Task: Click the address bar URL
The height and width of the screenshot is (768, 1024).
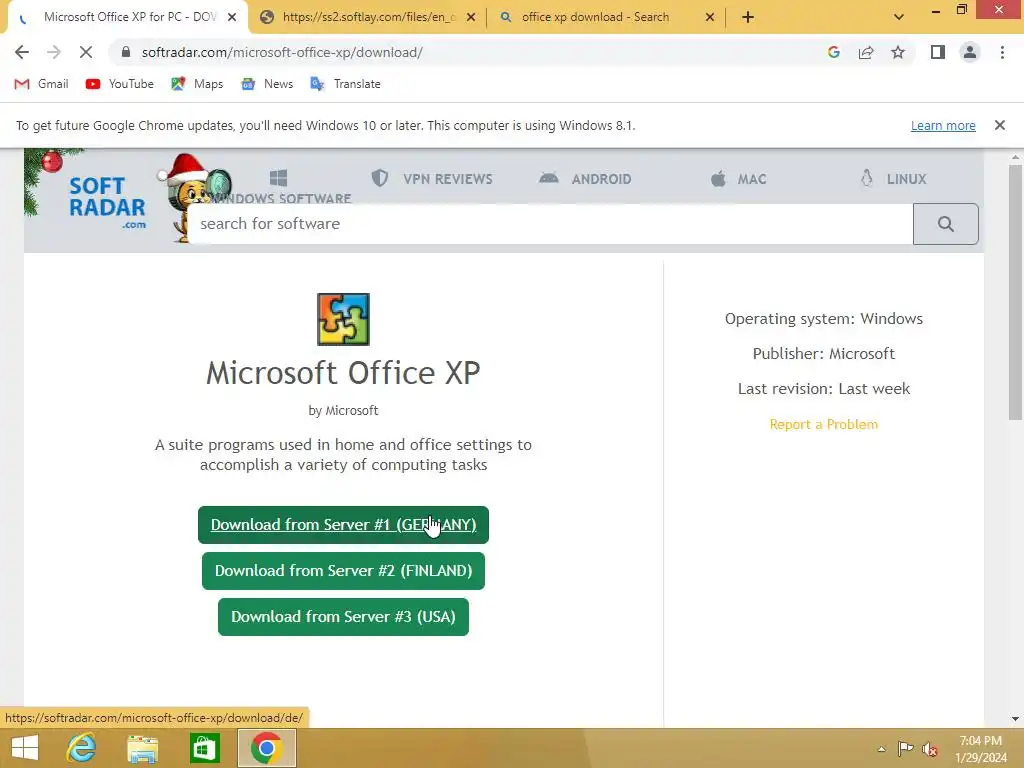Action: coord(282,52)
